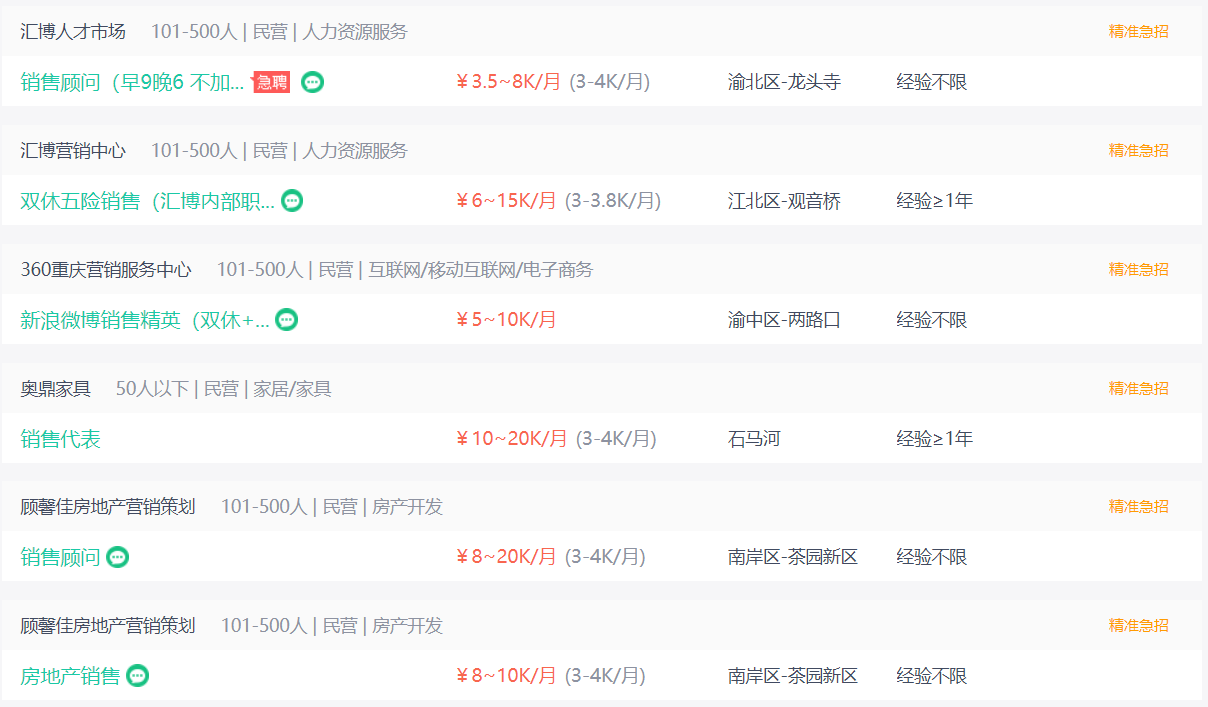Open company 奥鼎家具
Screen dimensions: 1208x707
pyautogui.click(x=55, y=389)
